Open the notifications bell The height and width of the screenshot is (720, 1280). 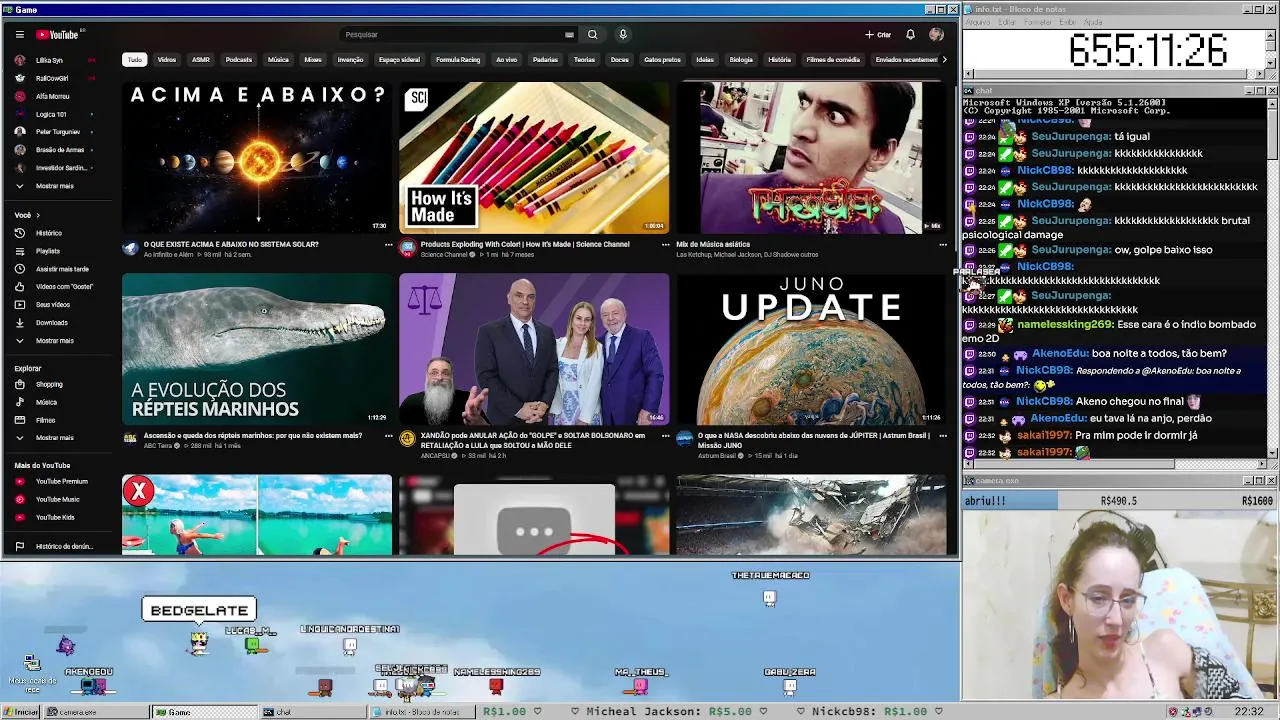910,34
